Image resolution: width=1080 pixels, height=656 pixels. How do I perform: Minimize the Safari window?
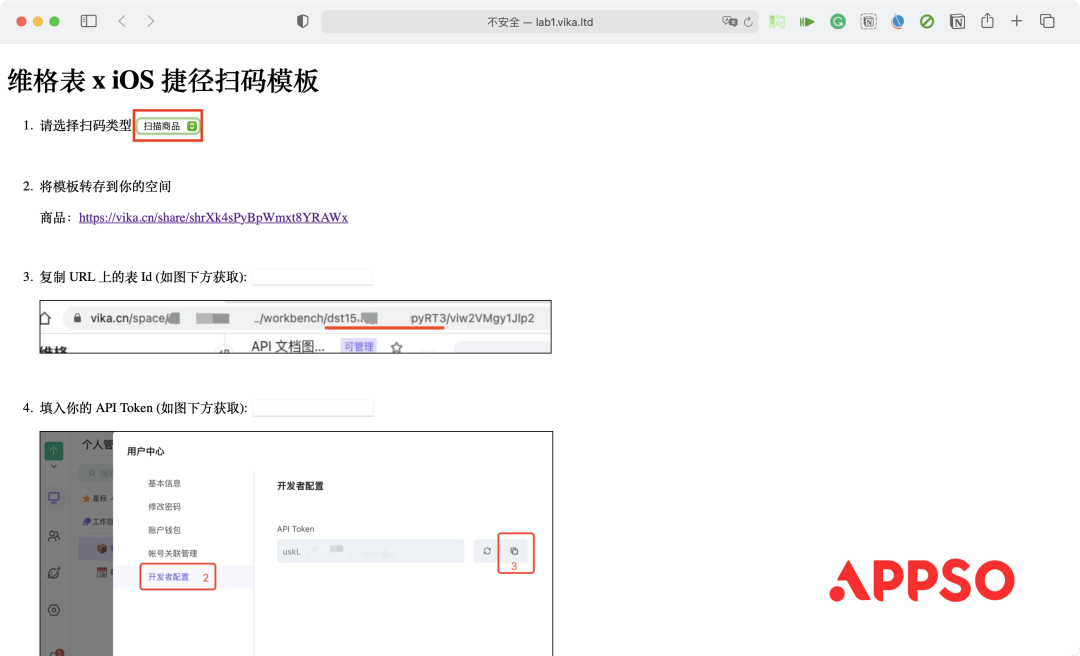[x=38, y=21]
